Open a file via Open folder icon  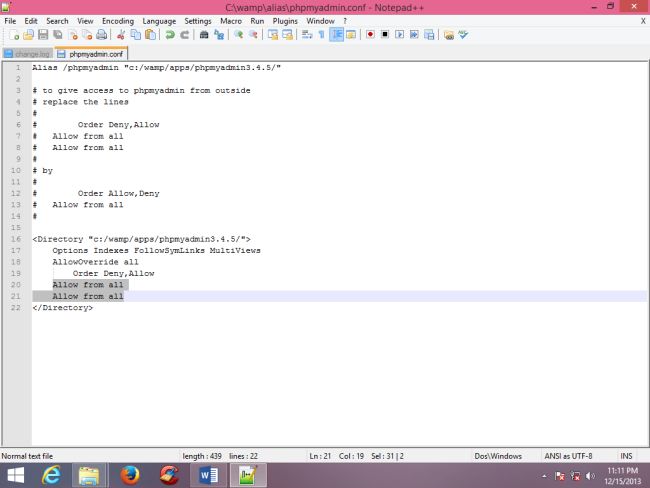click(x=28, y=35)
